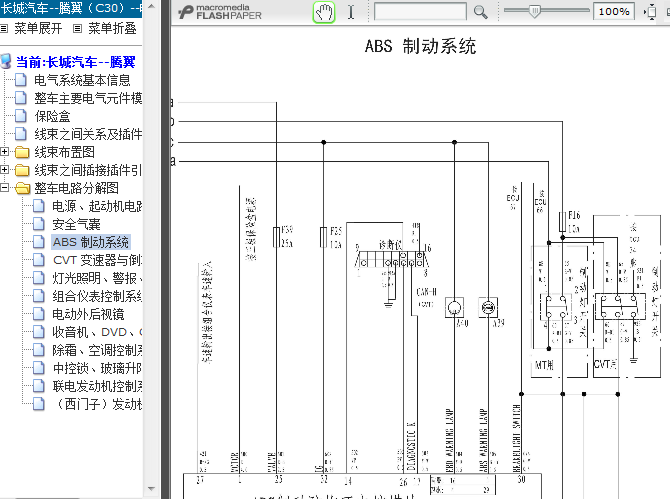This screenshot has height=499, width=670.
Task: Click the Macromedia FlashPaper logo
Action: click(x=220, y=12)
